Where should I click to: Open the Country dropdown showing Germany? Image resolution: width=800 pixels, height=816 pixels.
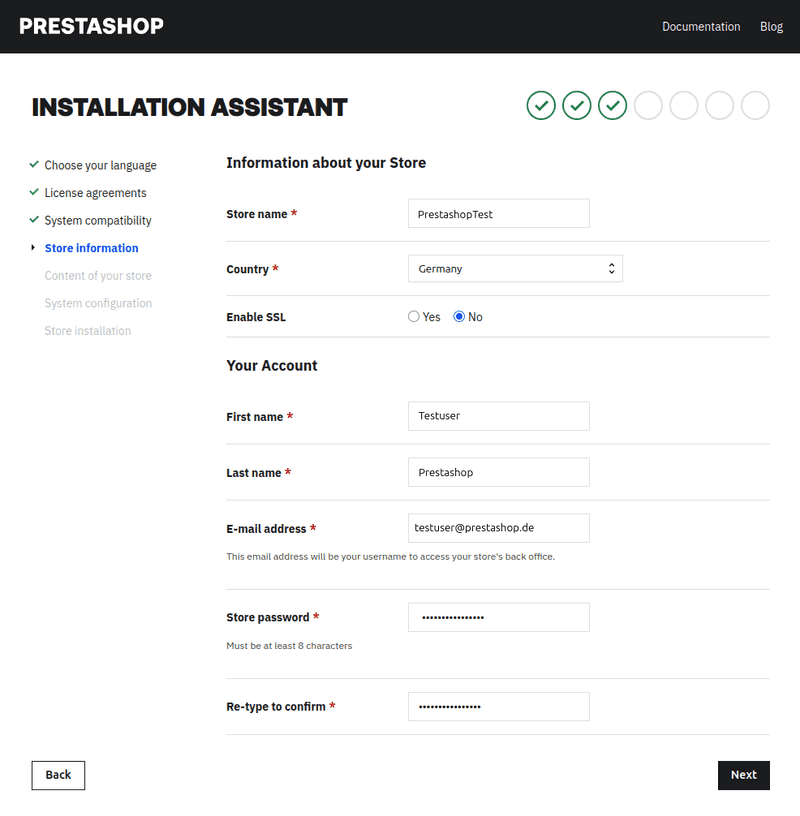[x=515, y=268]
